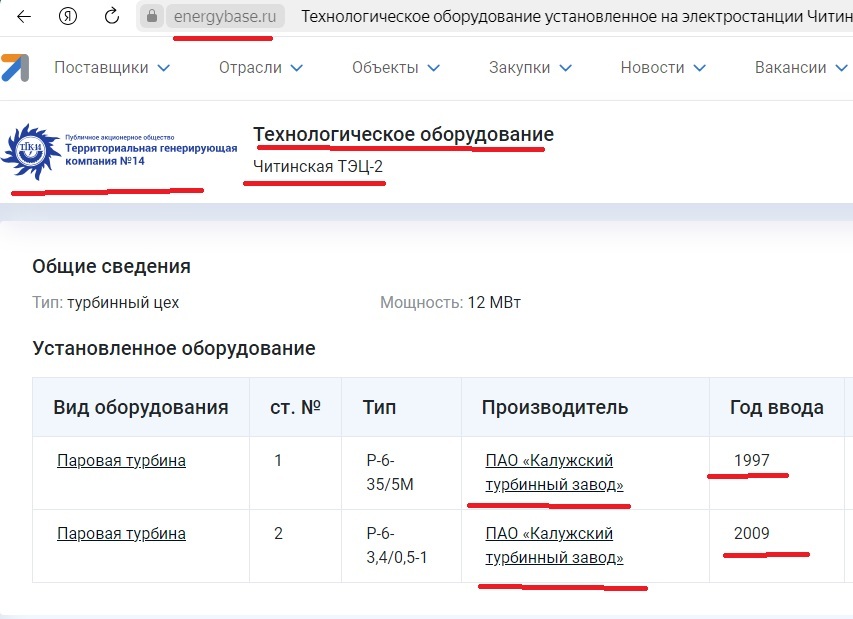Expand the Объекты dropdown menu
Viewport: 853px width, 619px height.
click(x=396, y=68)
